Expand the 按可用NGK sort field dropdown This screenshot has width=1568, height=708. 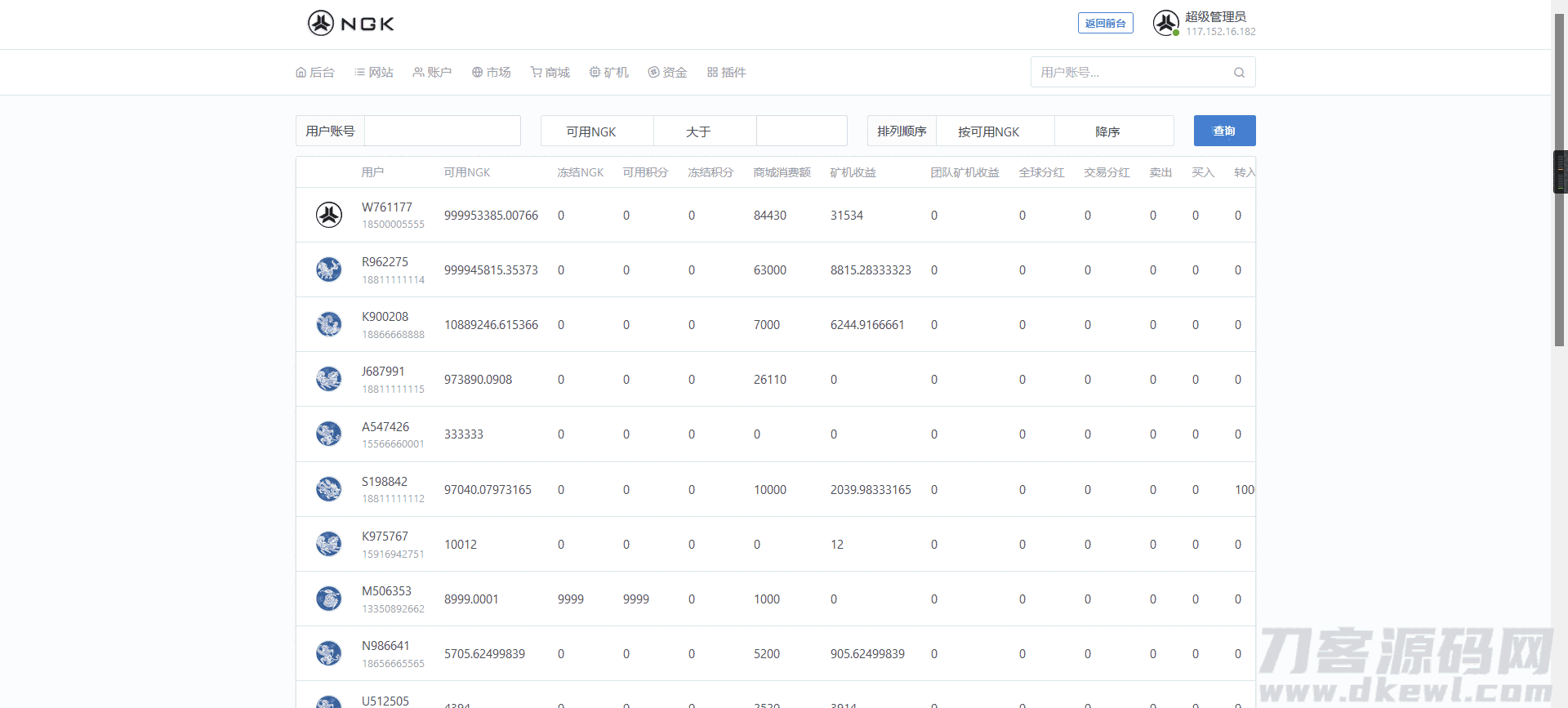point(994,131)
